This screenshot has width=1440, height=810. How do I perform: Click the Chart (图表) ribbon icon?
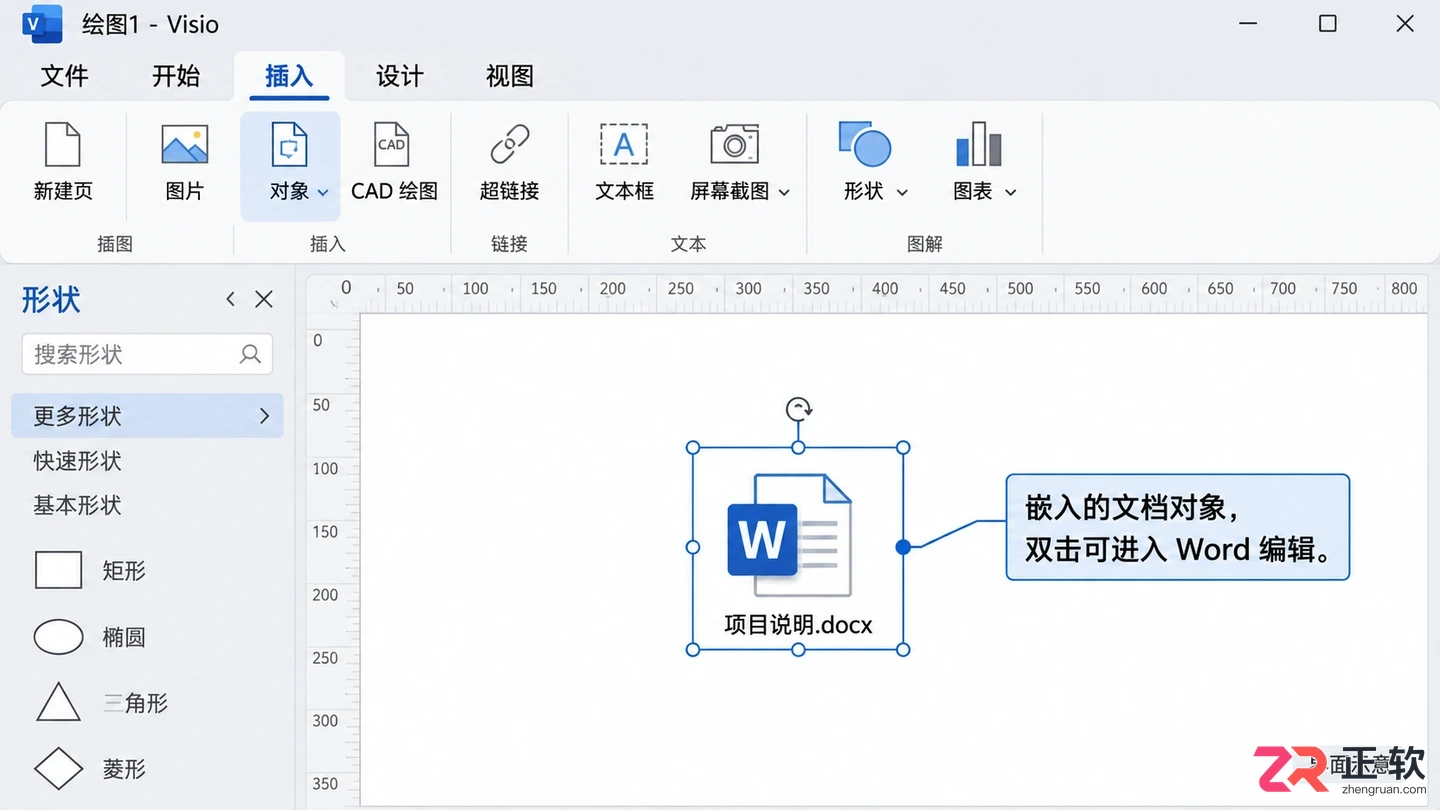coord(978,144)
